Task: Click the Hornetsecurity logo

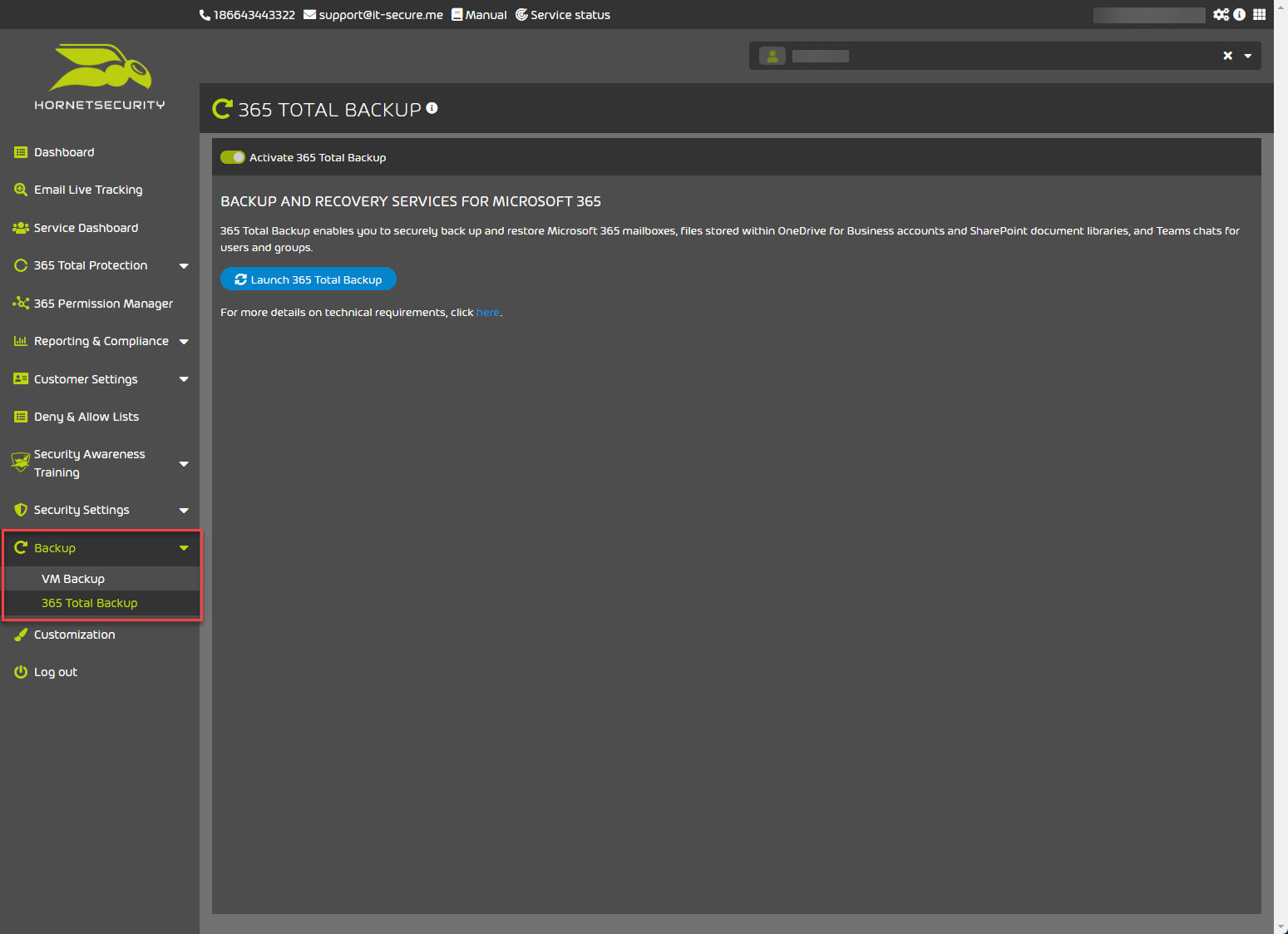Action: pyautogui.click(x=100, y=77)
